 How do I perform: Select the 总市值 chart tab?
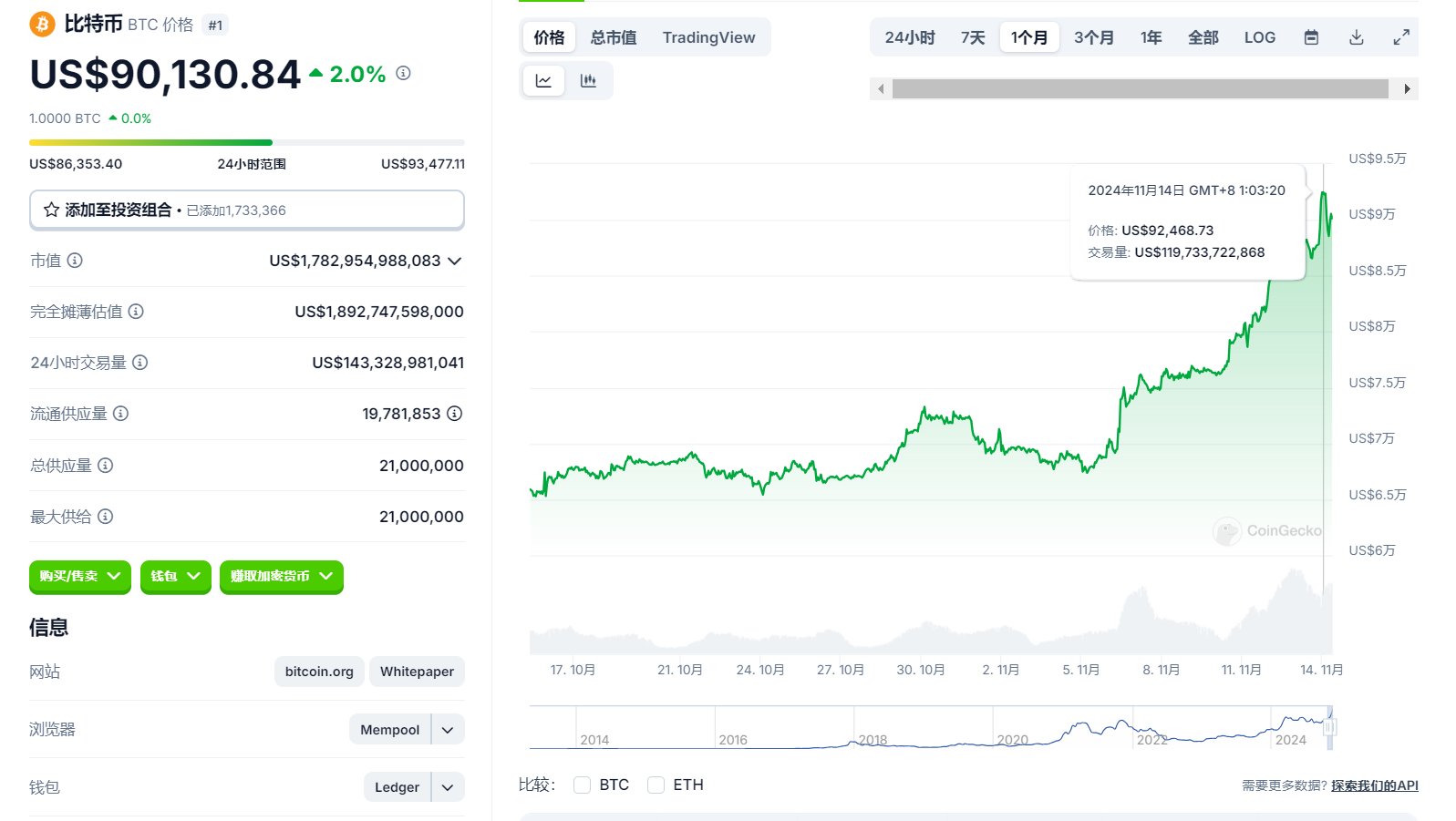pyautogui.click(x=614, y=37)
